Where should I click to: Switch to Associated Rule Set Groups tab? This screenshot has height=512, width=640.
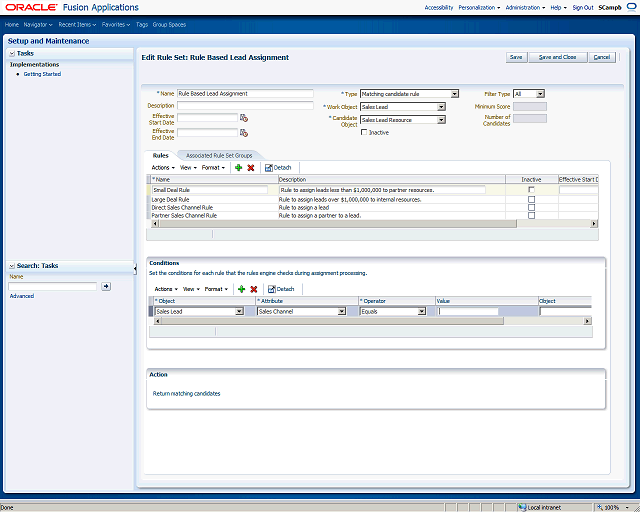click(x=219, y=156)
